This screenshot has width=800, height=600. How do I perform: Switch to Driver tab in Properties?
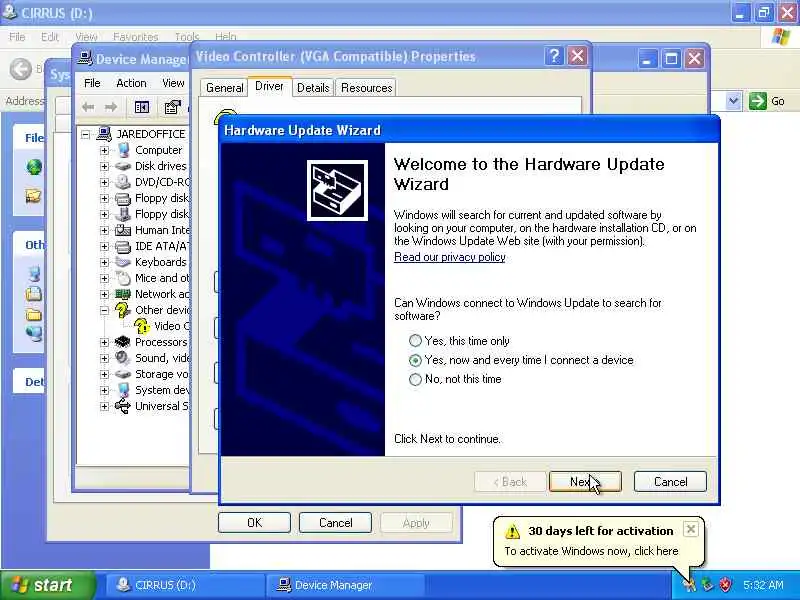(269, 86)
